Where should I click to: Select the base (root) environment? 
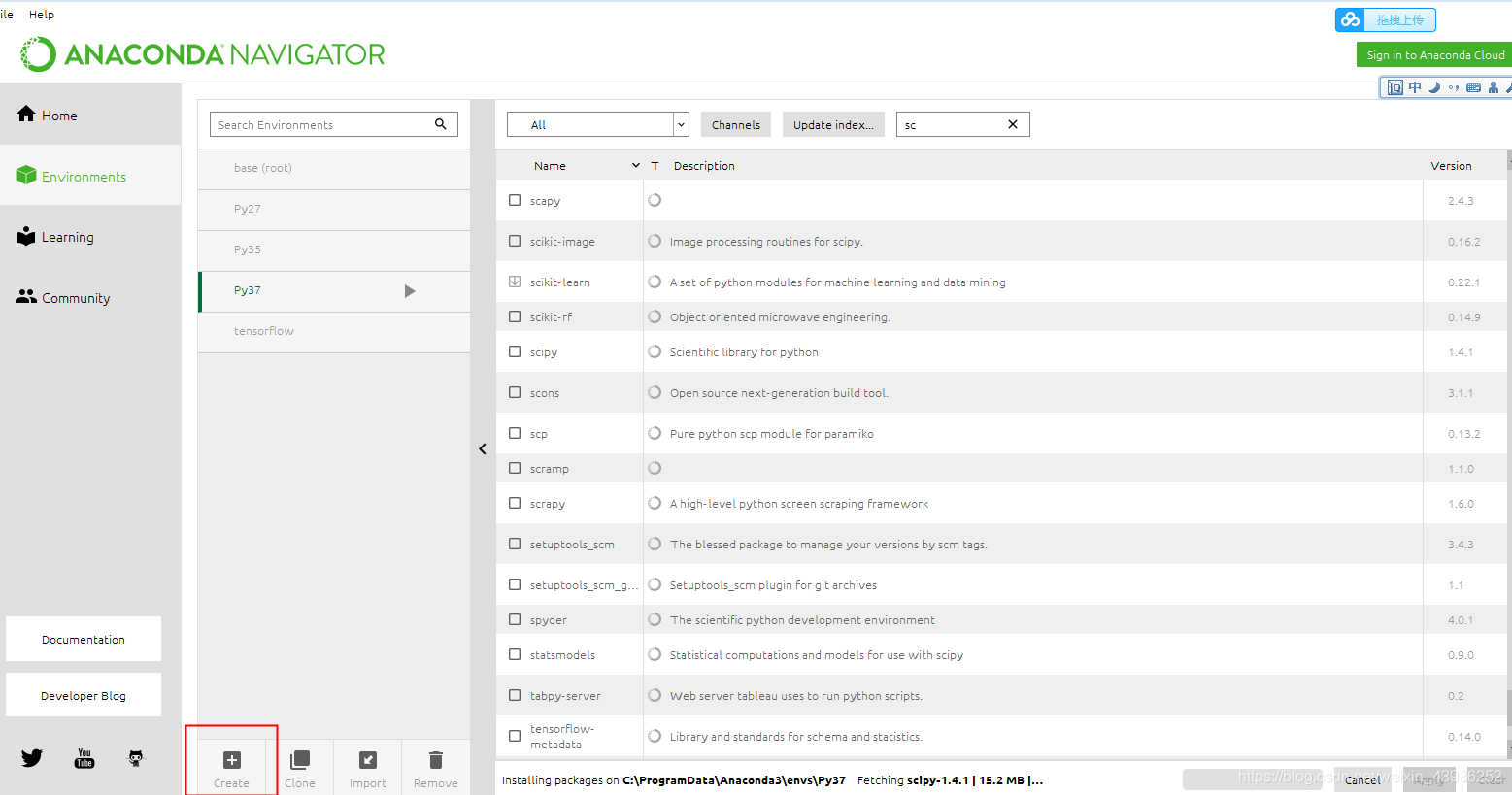334,168
